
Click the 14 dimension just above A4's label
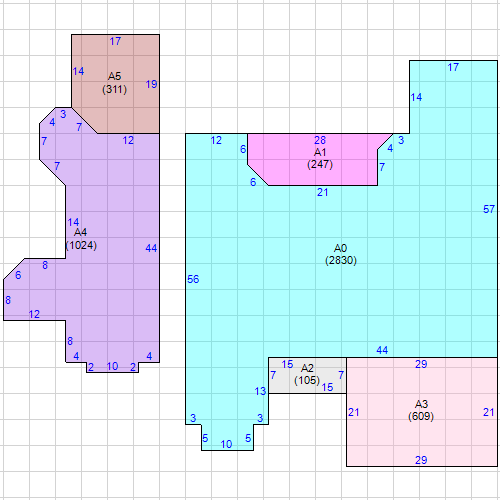[x=73, y=222]
